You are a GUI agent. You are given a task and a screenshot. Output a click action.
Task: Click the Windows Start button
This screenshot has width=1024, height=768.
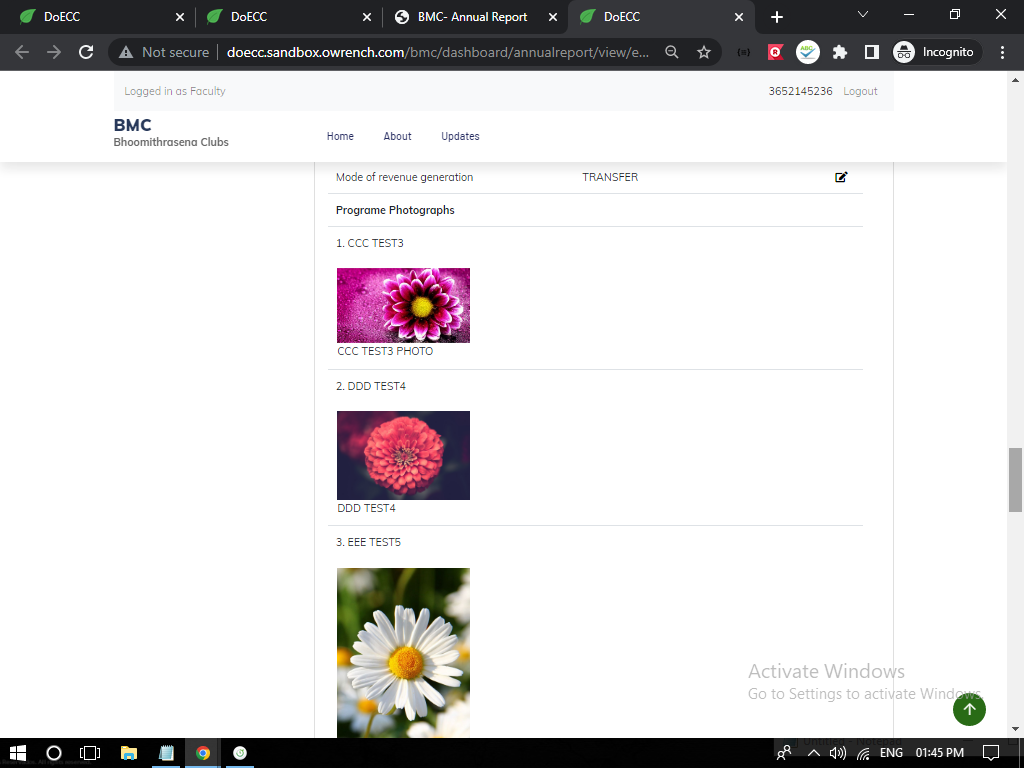(17, 753)
